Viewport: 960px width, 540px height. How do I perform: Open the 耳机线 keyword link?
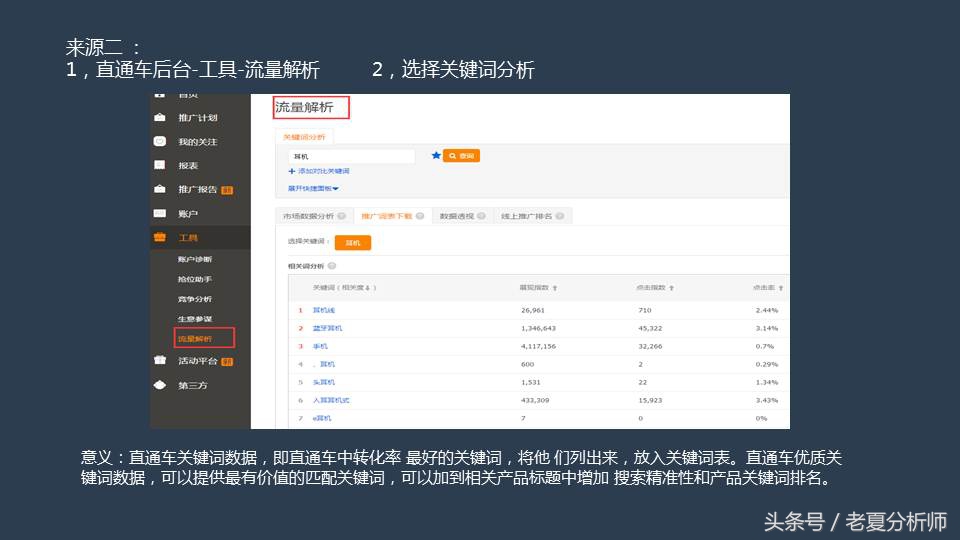pos(324,310)
